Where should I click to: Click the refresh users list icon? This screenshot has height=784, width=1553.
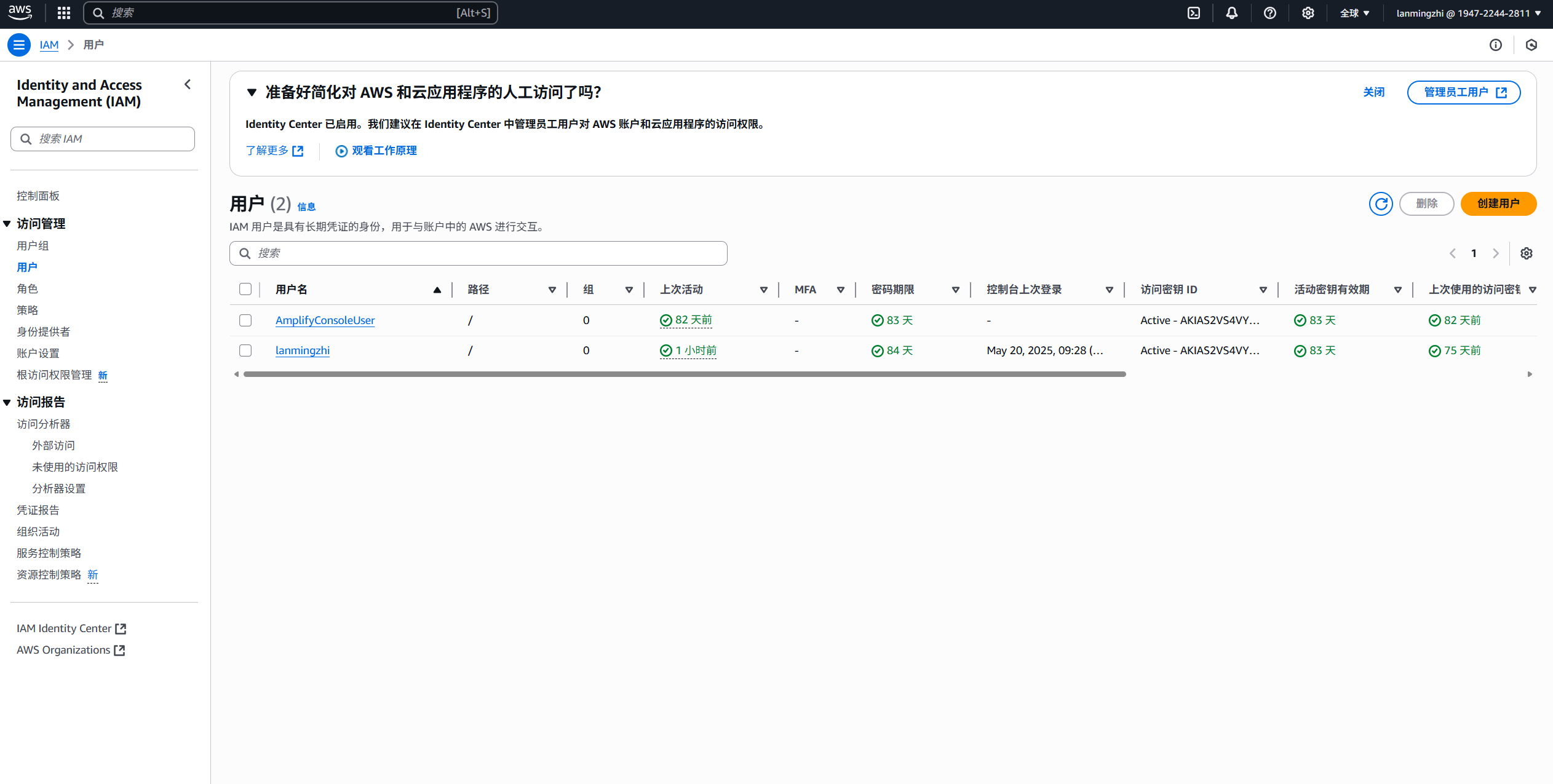coord(1381,204)
